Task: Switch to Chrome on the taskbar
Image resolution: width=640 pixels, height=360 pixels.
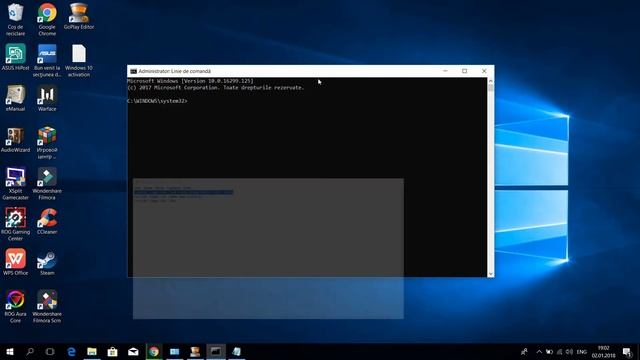Action: point(154,351)
